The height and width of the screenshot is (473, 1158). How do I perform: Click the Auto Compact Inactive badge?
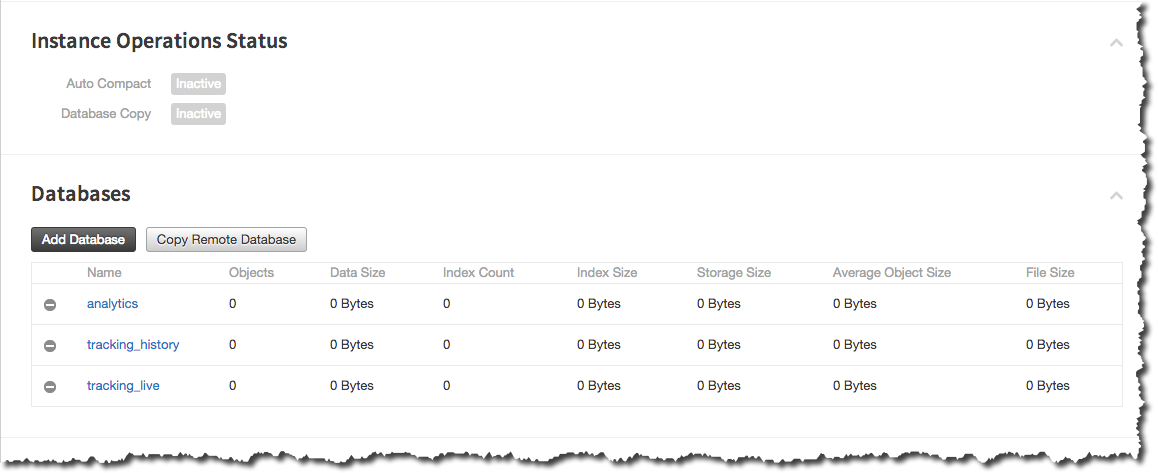[198, 84]
